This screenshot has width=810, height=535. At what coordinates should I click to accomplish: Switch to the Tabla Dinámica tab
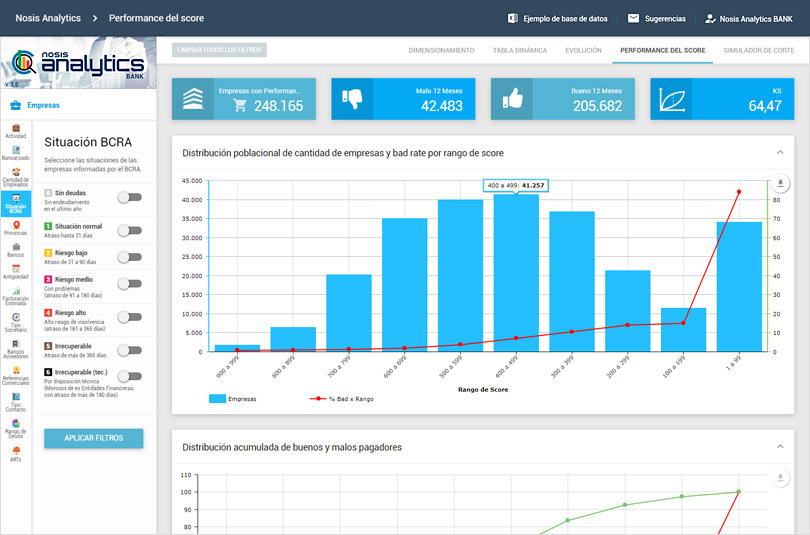(520, 50)
